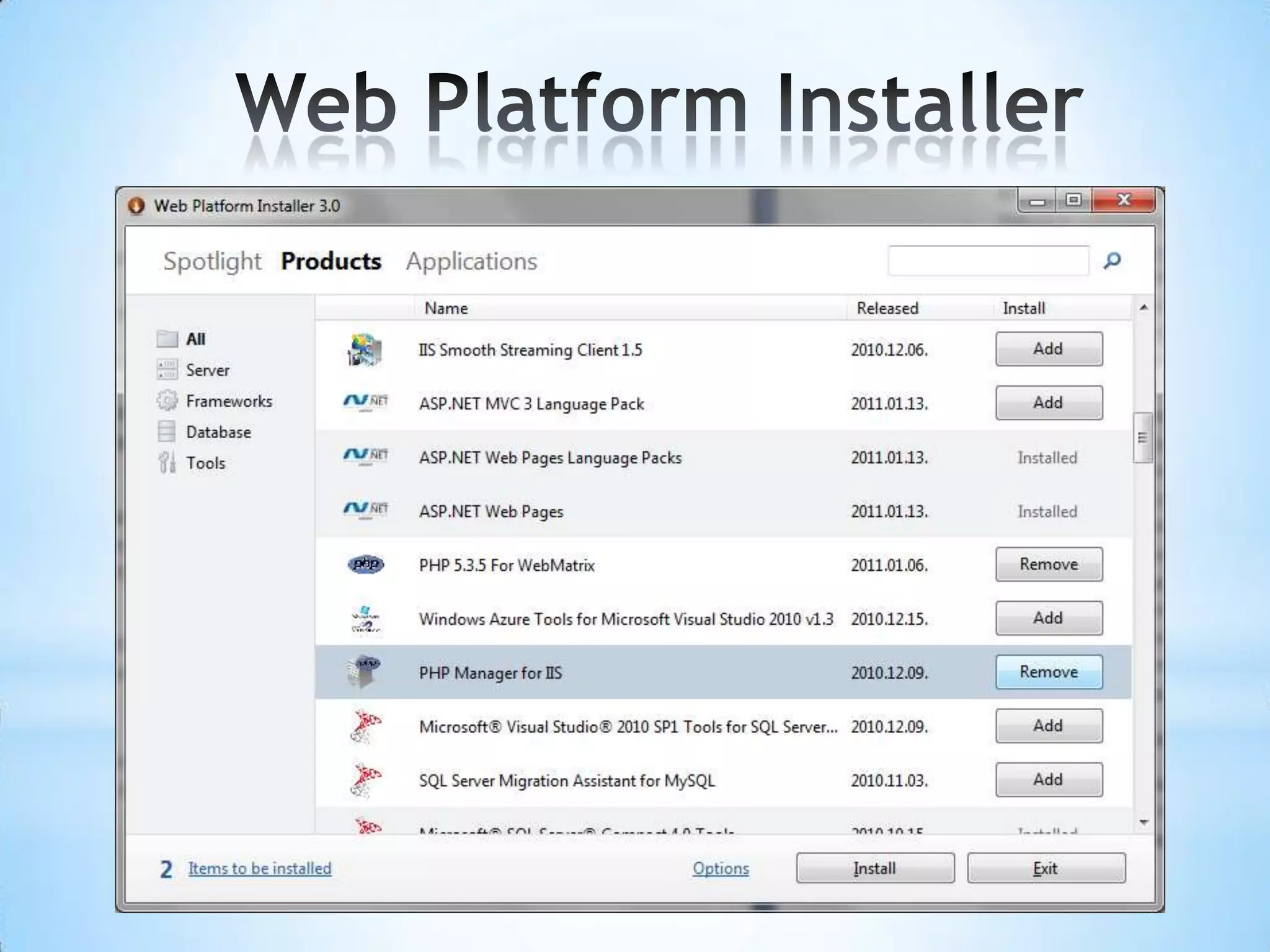1270x952 pixels.
Task: Click the Windows Azure Tools icon
Action: [x=365, y=619]
